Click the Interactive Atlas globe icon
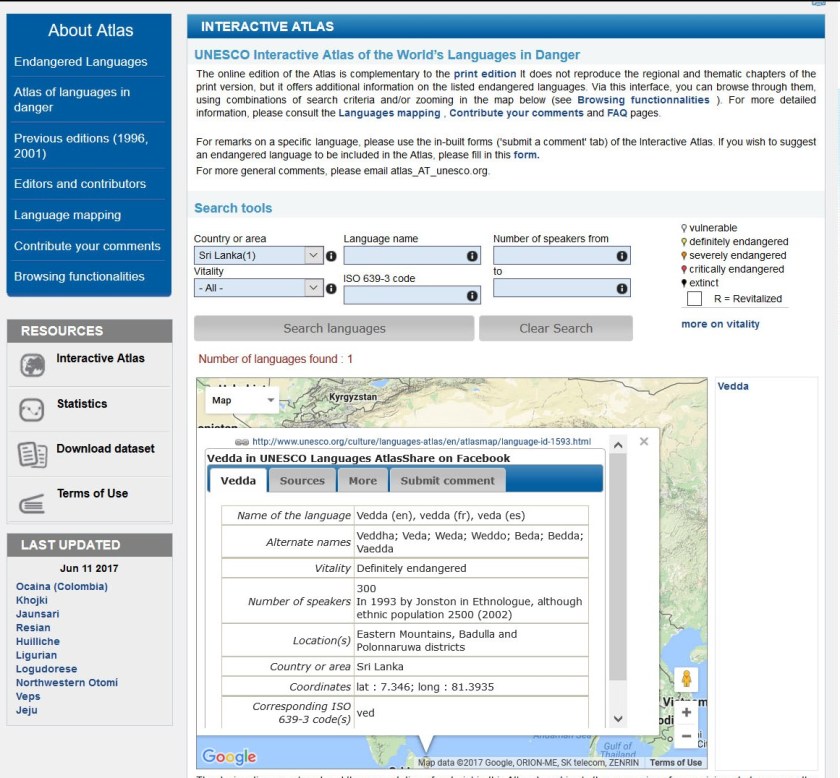Viewport: 840px width, 778px height. (32, 365)
